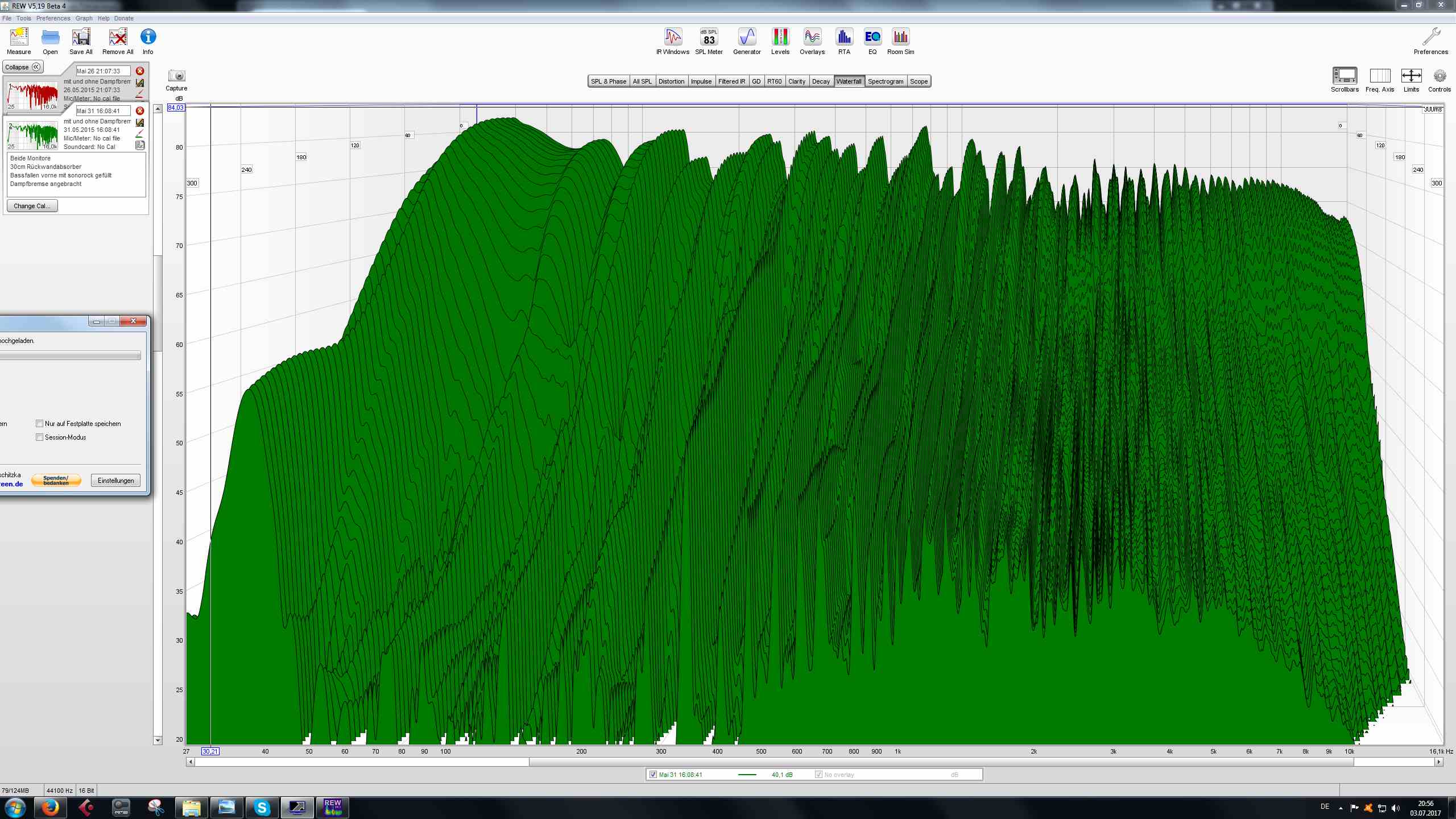1456x819 pixels.
Task: Switch to the Impulse tab
Action: click(701, 81)
